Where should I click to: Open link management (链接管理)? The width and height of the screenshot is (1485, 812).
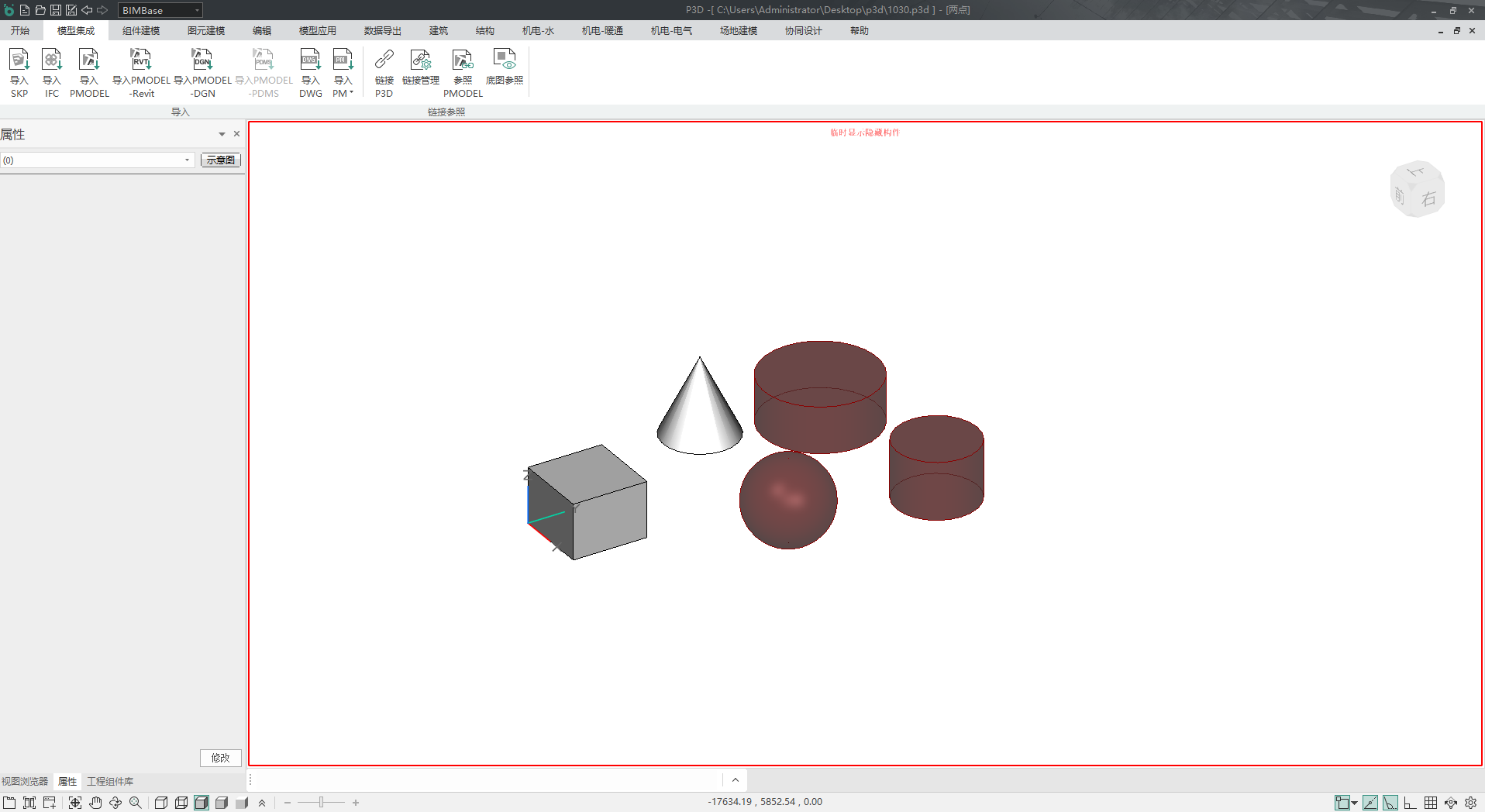420,60
